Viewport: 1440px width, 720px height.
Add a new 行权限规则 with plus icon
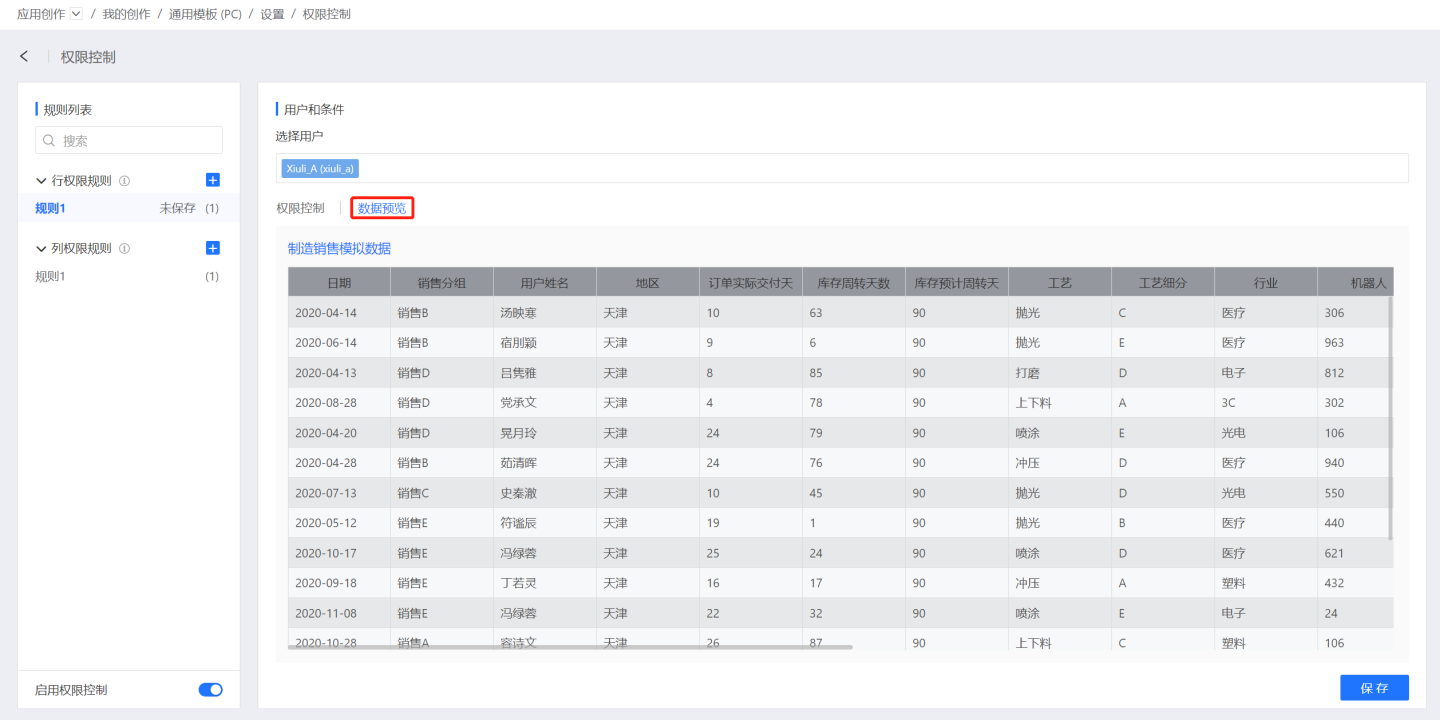(212, 180)
